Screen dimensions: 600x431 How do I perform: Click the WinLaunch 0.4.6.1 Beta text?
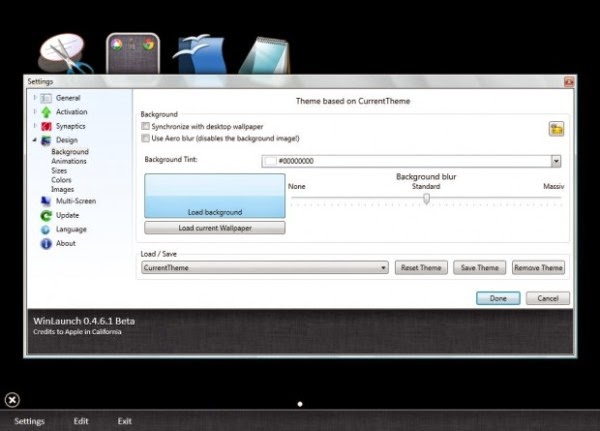pos(84,321)
